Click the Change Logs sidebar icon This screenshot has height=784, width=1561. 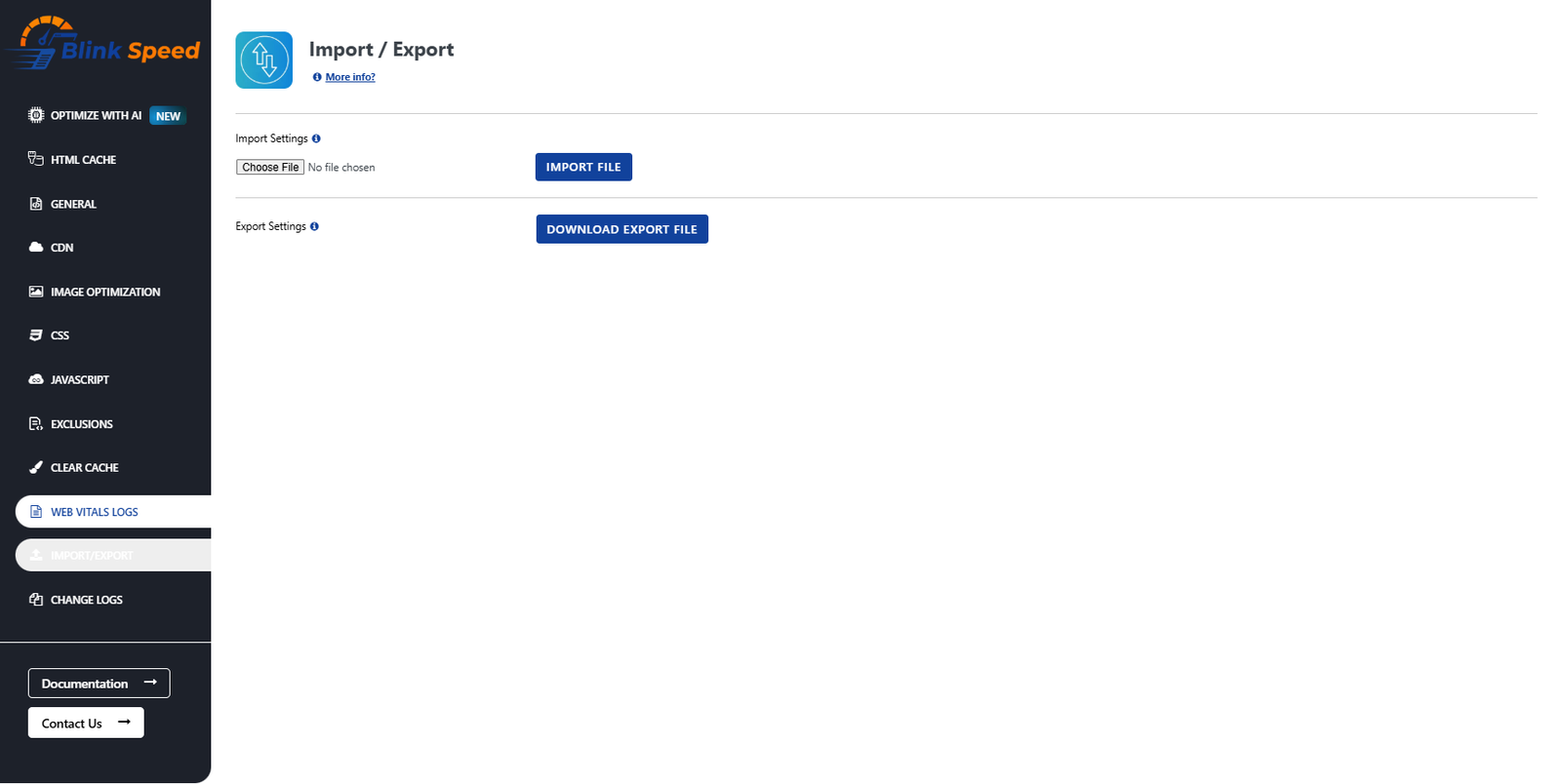tap(36, 600)
